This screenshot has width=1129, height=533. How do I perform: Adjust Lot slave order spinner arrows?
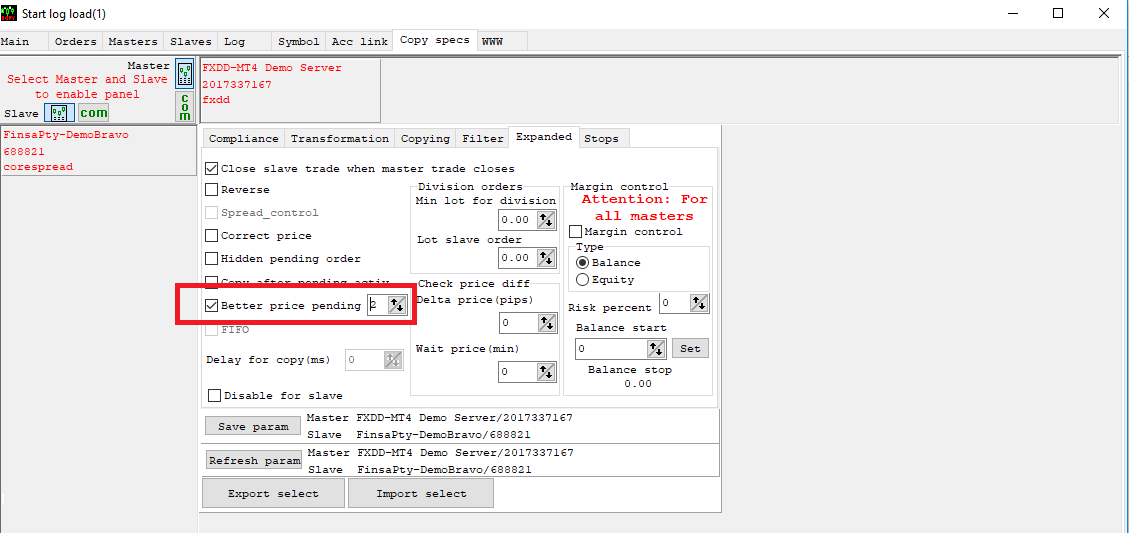pos(546,258)
